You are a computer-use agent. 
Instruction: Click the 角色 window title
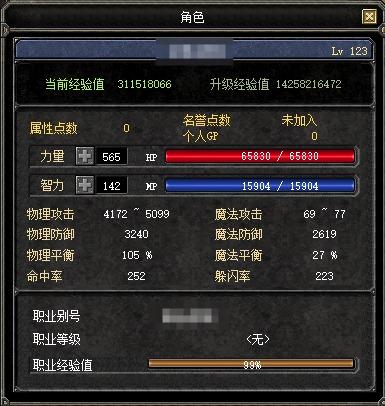click(192, 17)
